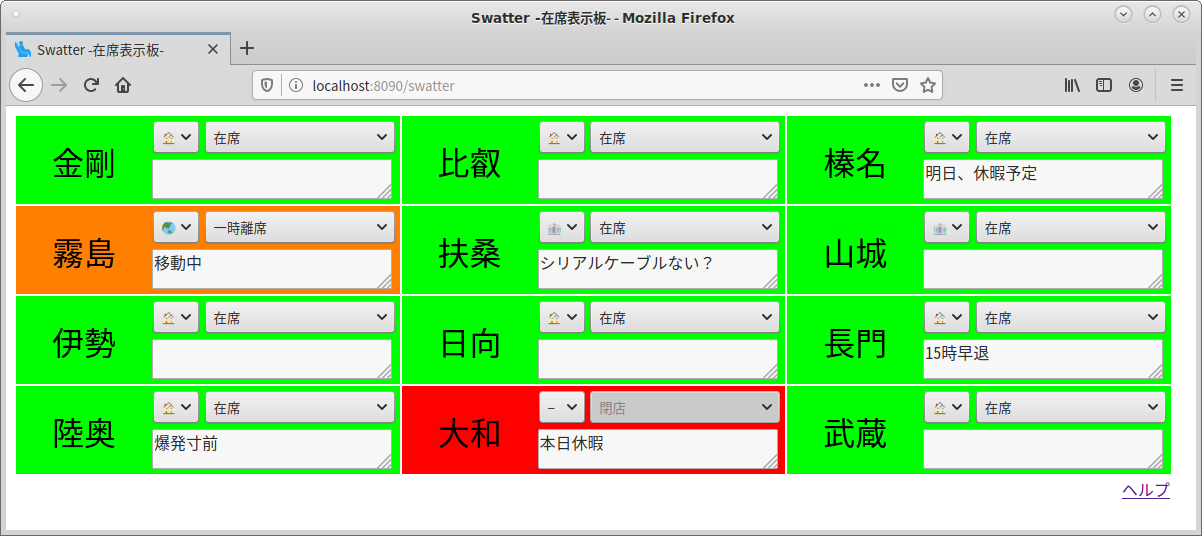
Task: Expand 霧島's 一時離席 status dropdown
Action: tap(300, 228)
